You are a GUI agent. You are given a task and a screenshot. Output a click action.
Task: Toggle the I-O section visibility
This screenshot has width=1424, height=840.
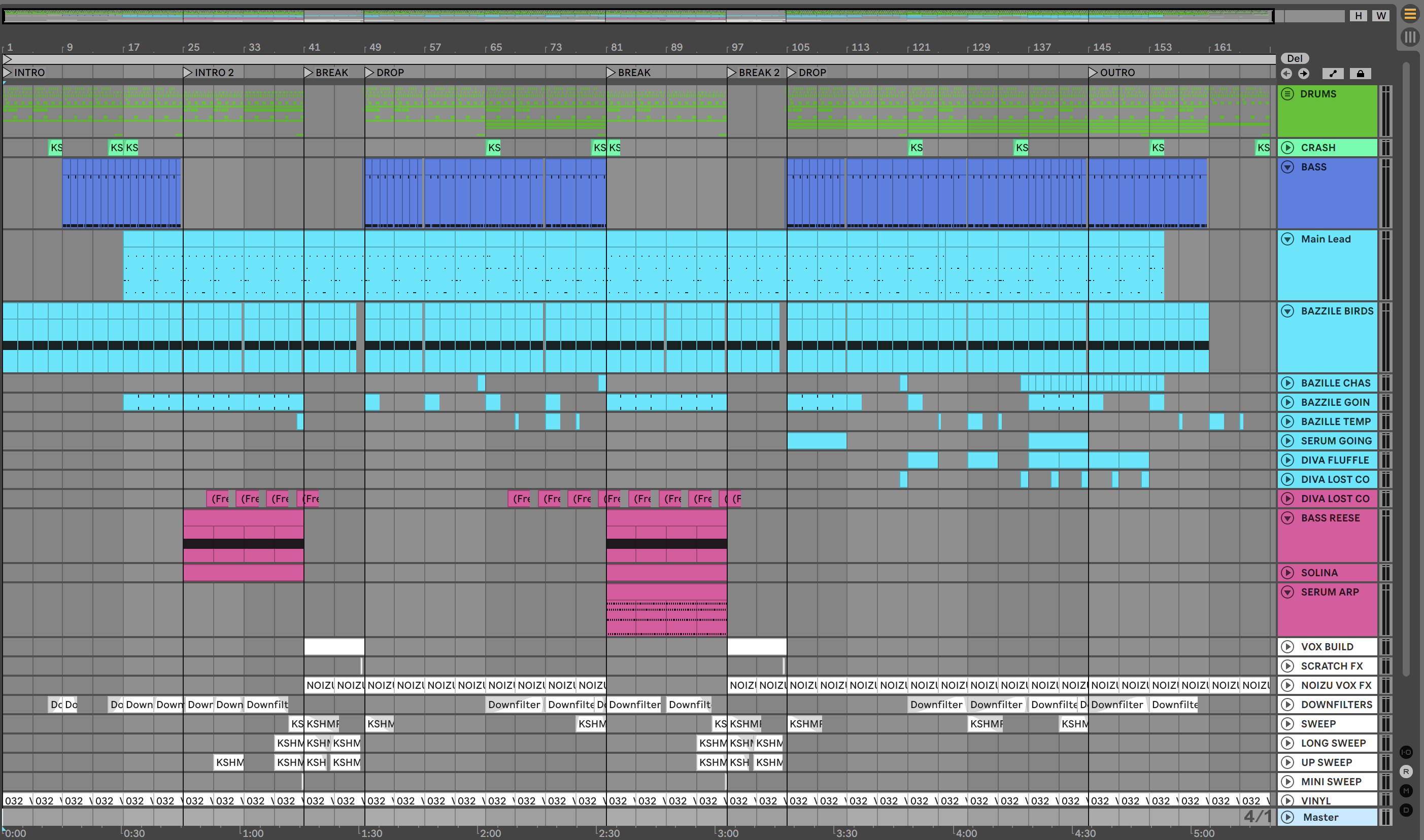tap(1406, 752)
